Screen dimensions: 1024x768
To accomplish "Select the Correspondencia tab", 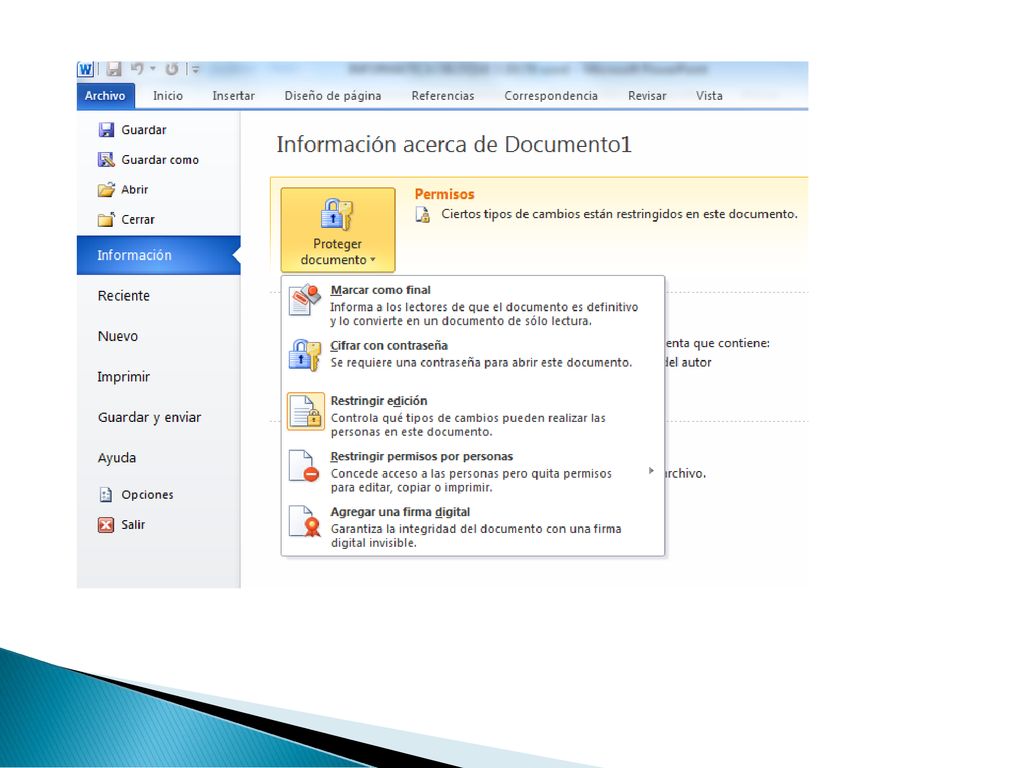I will pos(551,95).
